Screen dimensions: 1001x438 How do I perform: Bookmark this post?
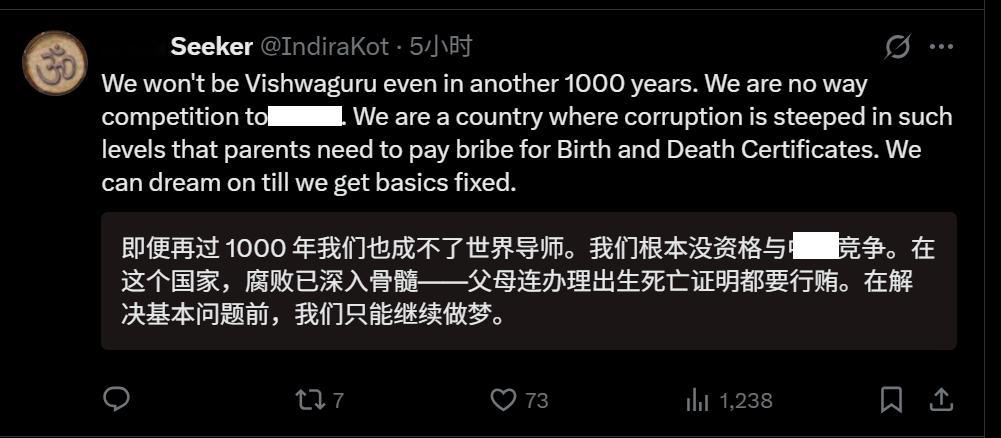(x=891, y=400)
